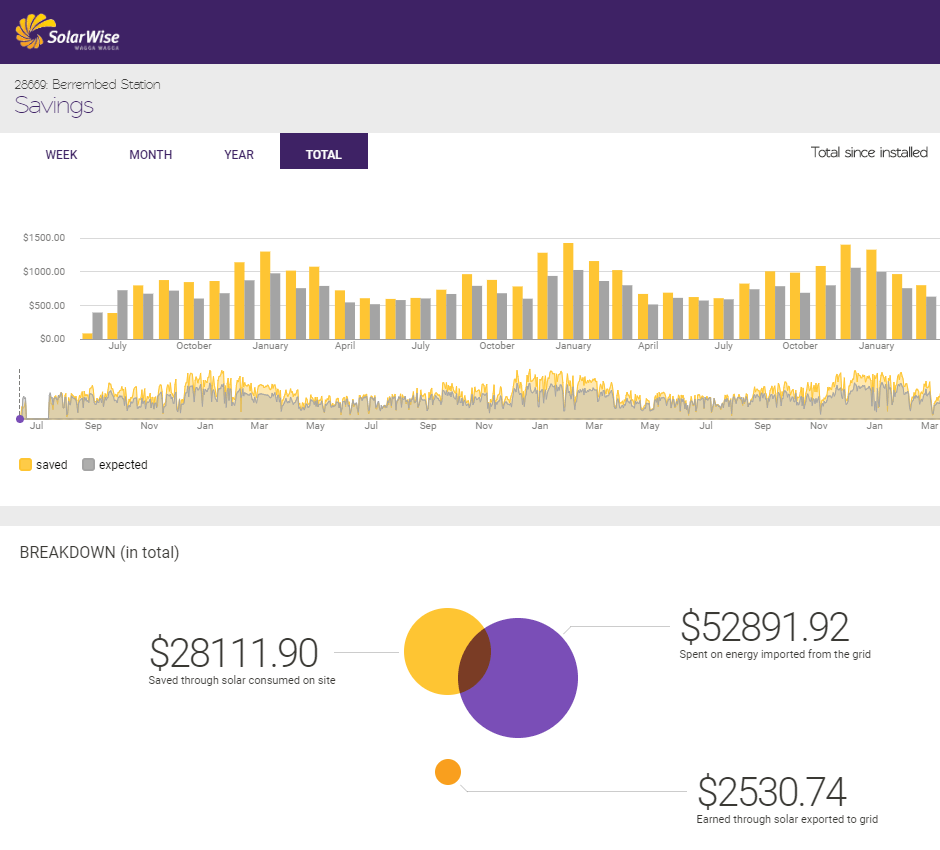Toggle the yellow saved legend marker
The width and height of the screenshot is (940, 850).
26,464
